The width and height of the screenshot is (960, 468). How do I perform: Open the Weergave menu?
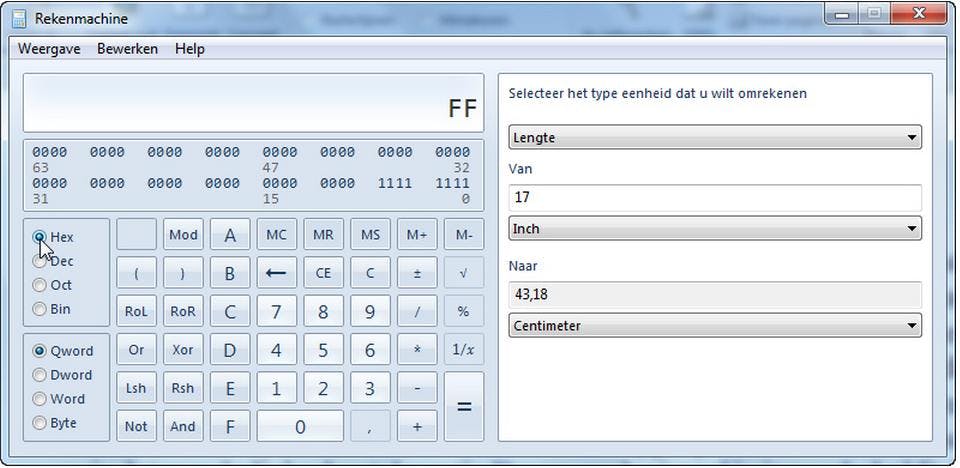pos(49,48)
